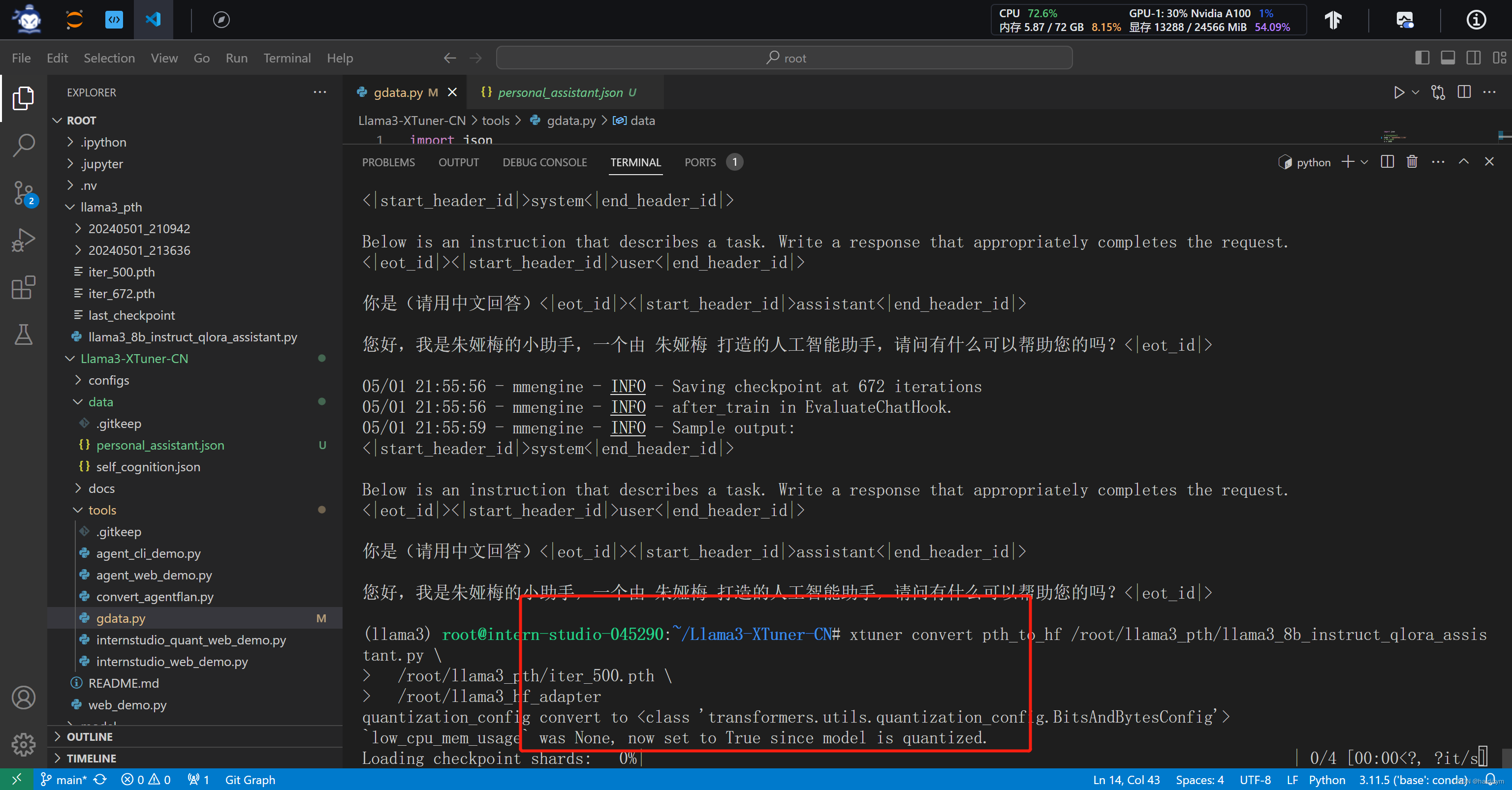Customize layout icon in title bar
Image resolution: width=1512 pixels, height=790 pixels.
tap(1500, 58)
